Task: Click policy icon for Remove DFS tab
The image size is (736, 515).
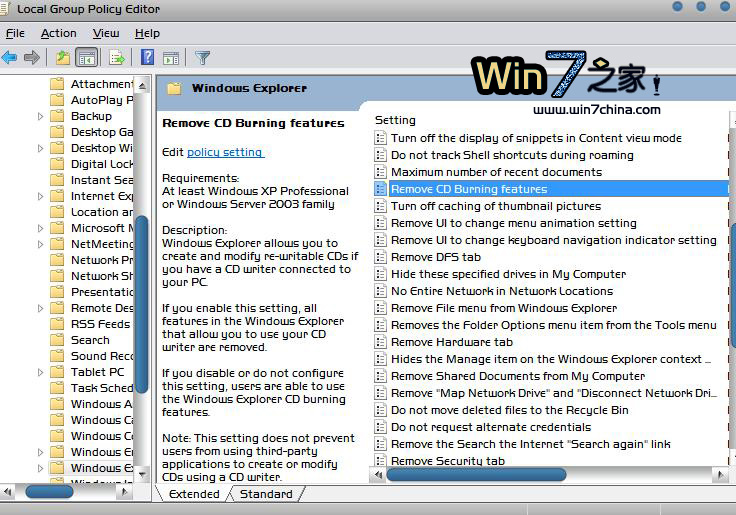Action: [380, 257]
